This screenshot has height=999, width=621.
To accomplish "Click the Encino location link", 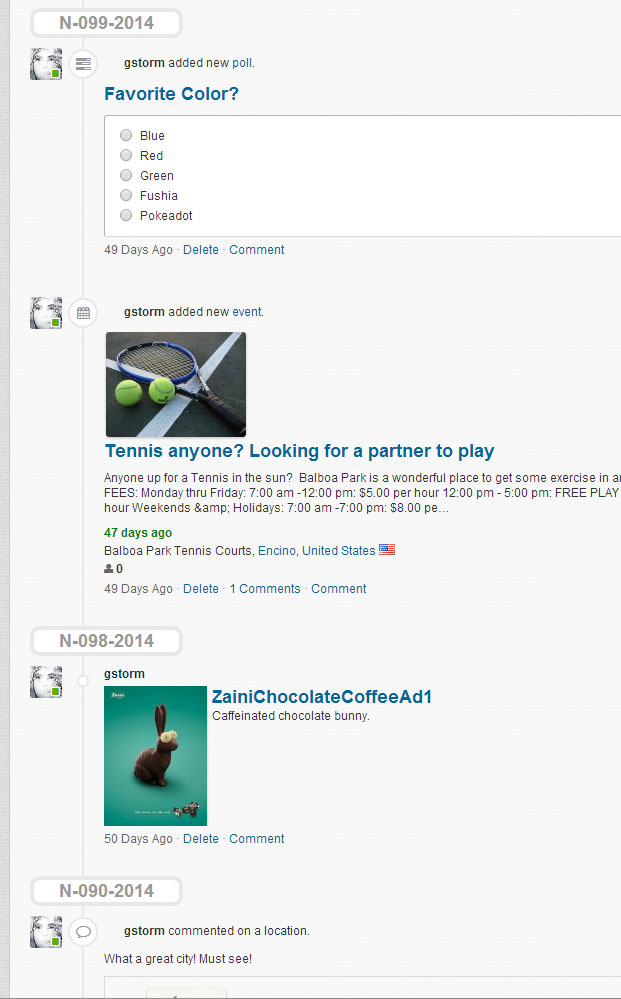I will pyautogui.click(x=276, y=550).
